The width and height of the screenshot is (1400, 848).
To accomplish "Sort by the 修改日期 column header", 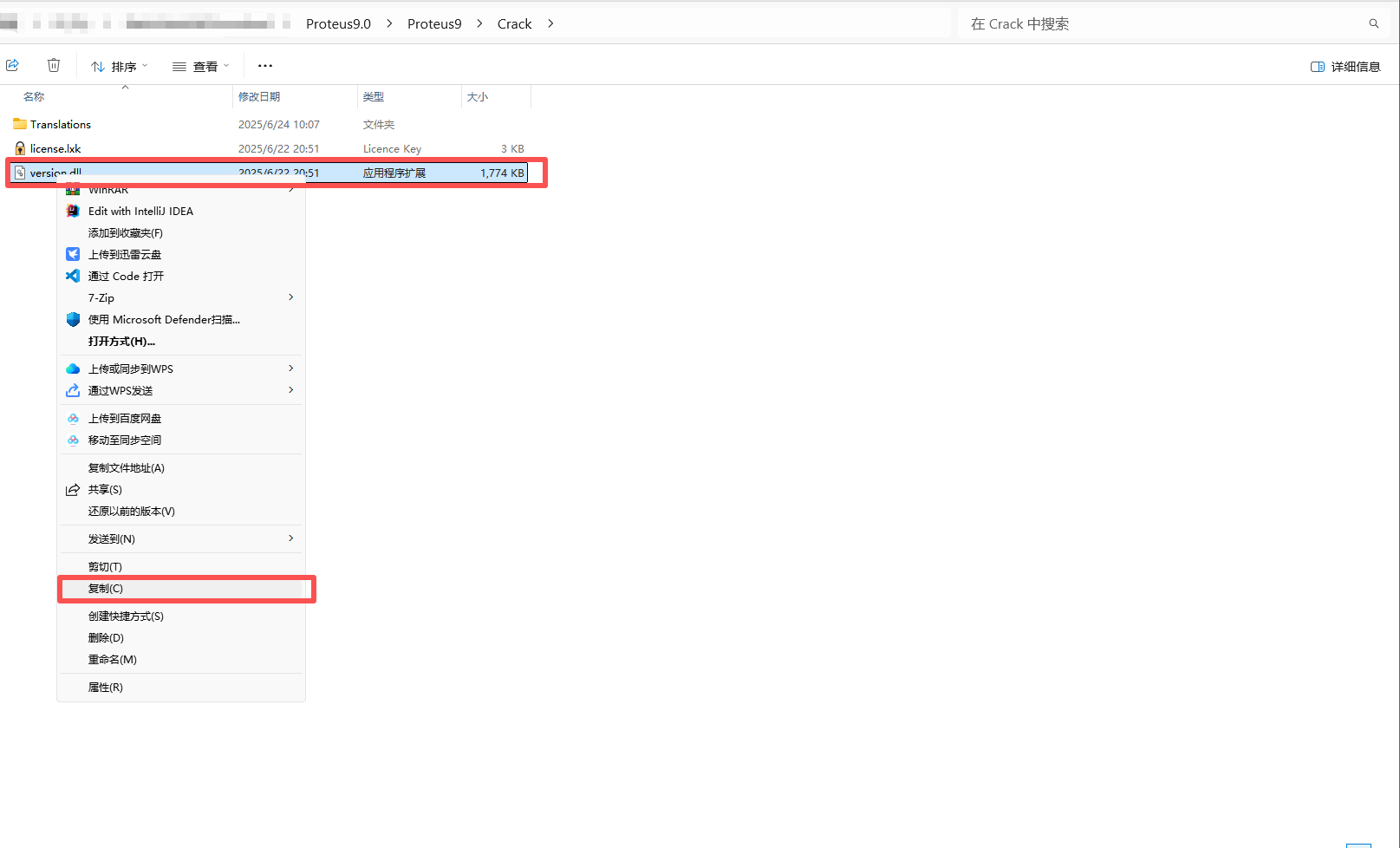I will [x=259, y=96].
